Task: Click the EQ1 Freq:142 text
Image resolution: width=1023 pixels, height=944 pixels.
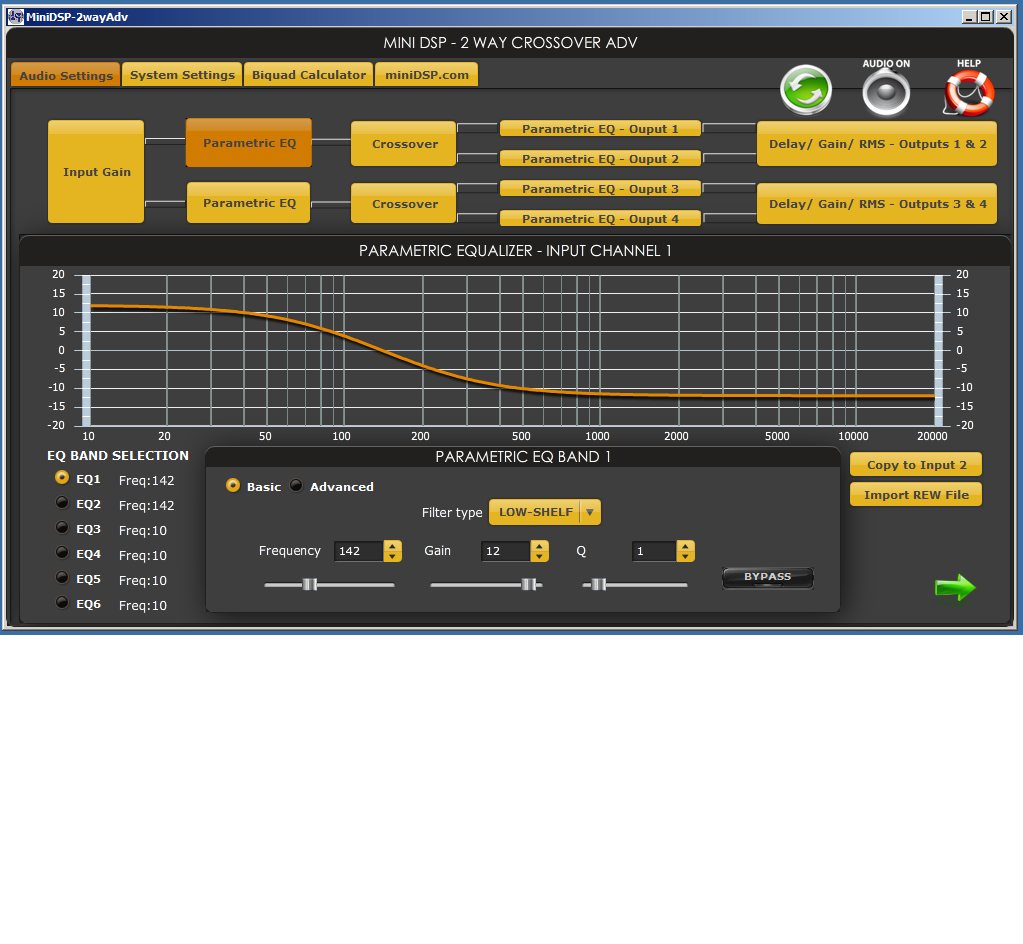Action: [x=146, y=480]
